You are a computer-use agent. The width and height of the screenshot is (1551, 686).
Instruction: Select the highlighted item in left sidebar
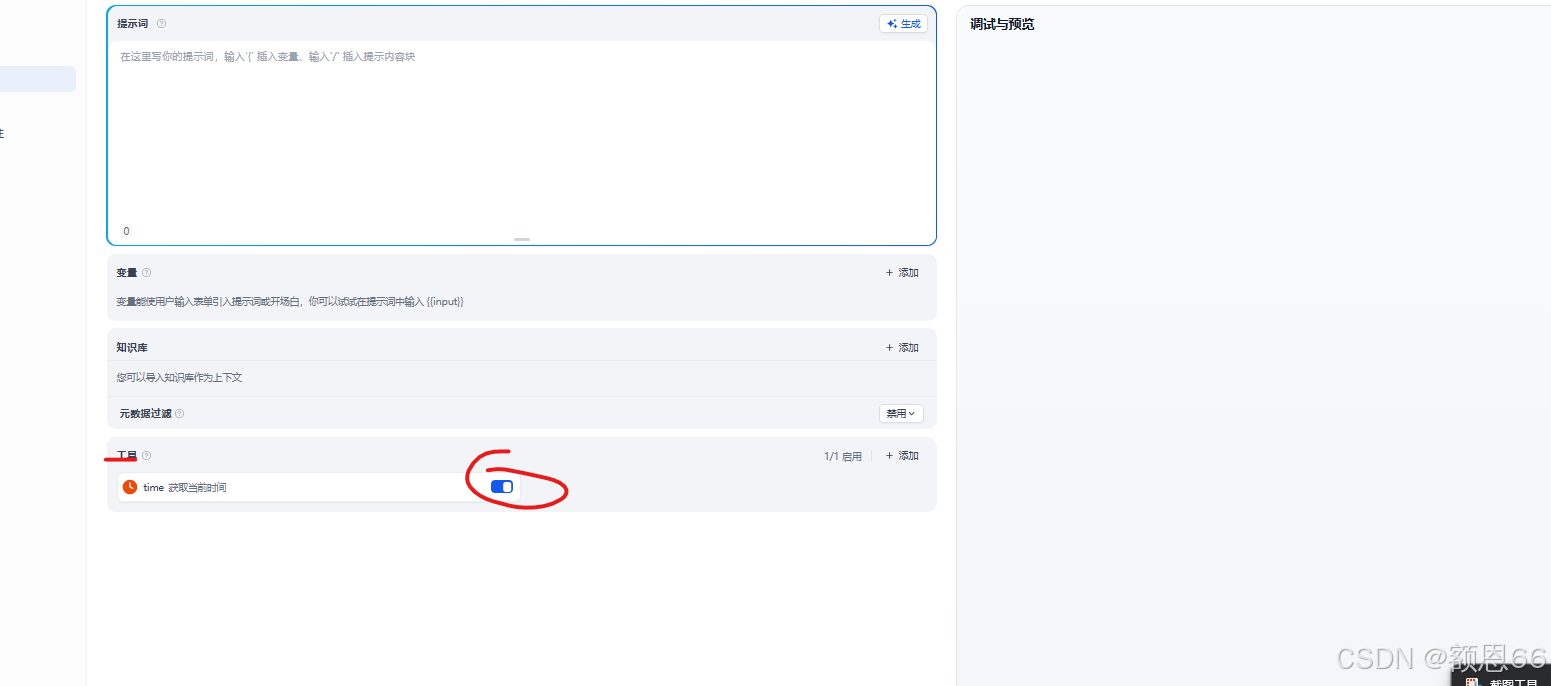(x=38, y=79)
